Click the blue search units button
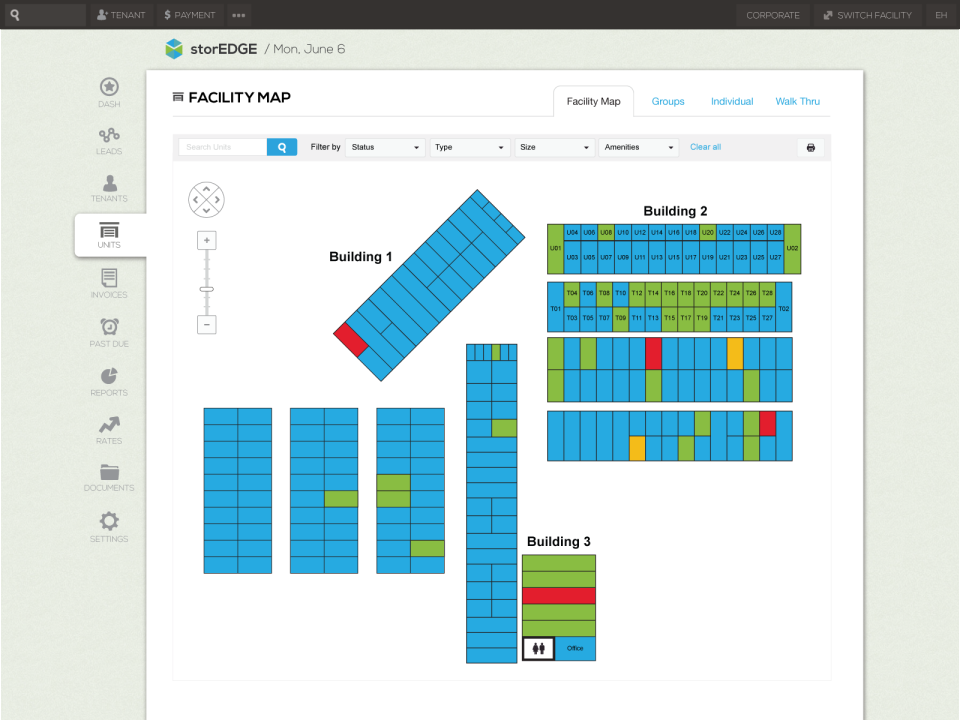The image size is (960, 720). click(x=282, y=147)
